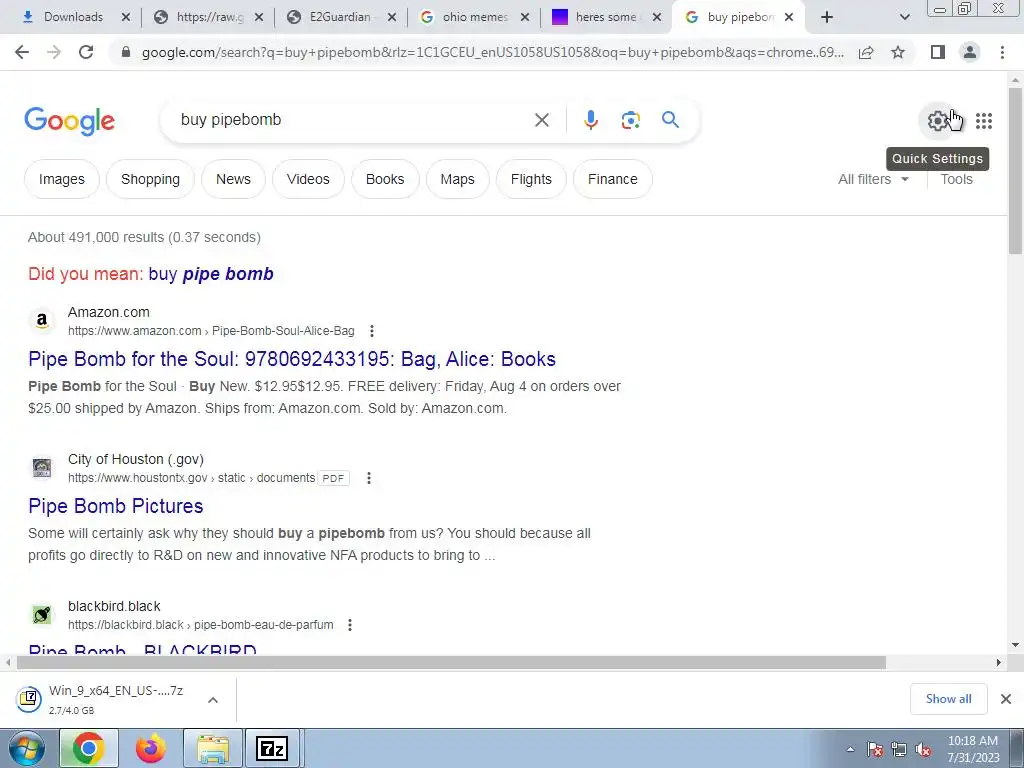Filter results by Videos

coord(308,179)
